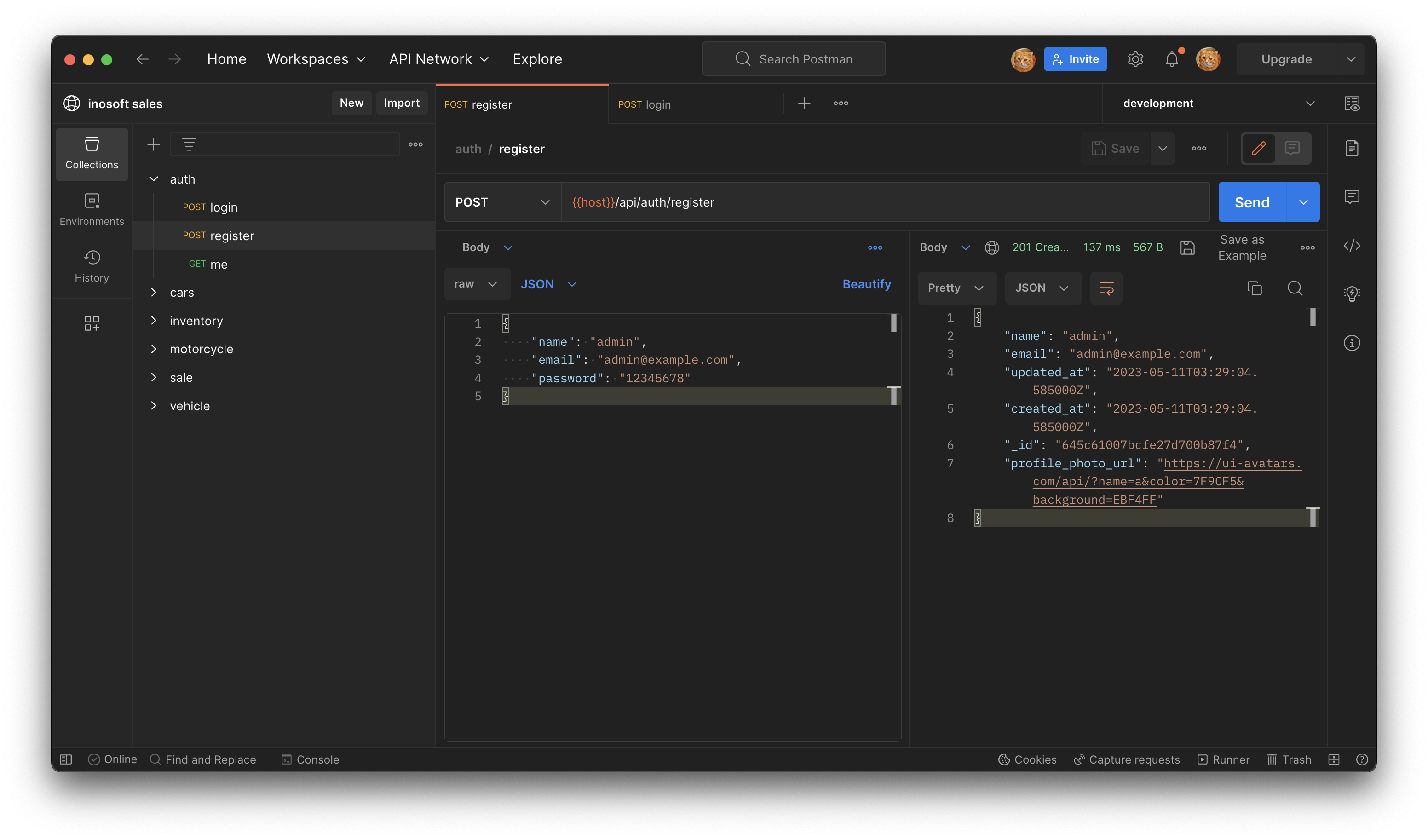Copy the response body
Screen dimensions: 1428x840
[x=1255, y=288]
